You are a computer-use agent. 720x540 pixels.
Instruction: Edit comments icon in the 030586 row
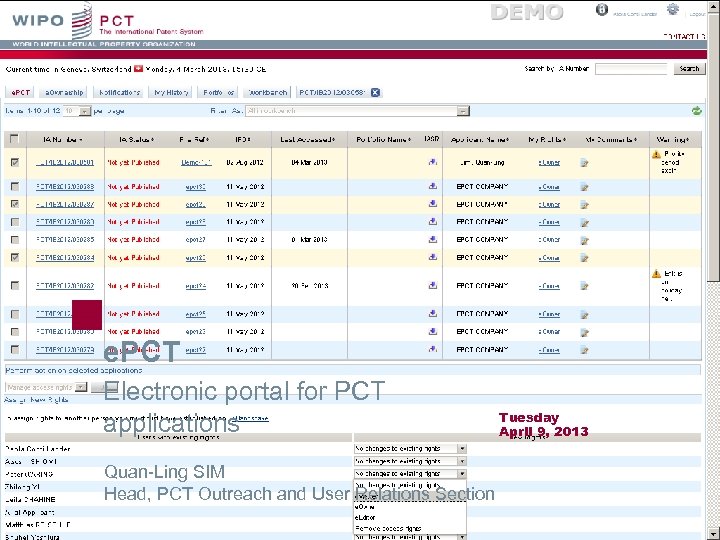[584, 223]
